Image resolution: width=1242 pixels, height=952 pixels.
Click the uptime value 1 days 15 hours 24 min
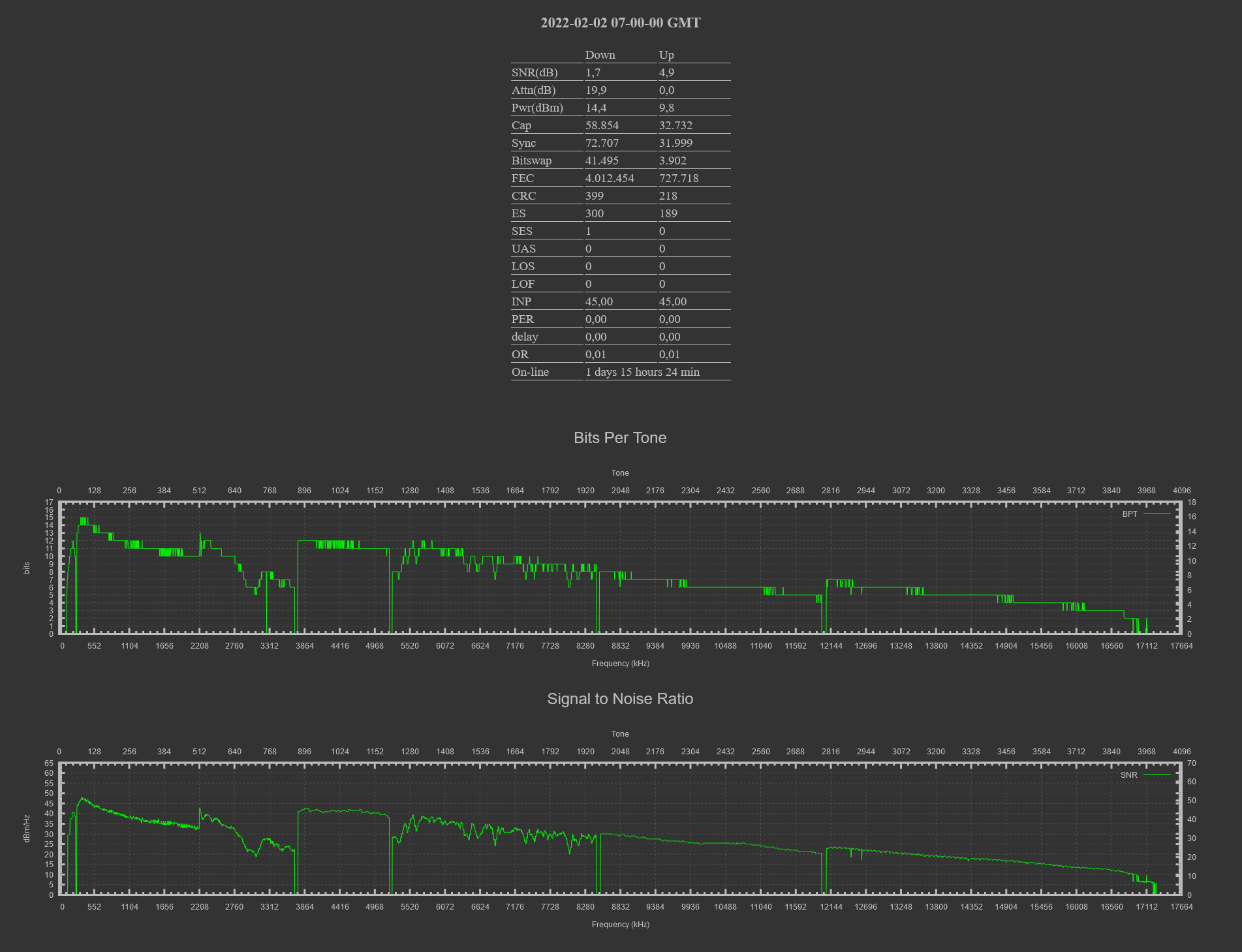click(x=642, y=372)
